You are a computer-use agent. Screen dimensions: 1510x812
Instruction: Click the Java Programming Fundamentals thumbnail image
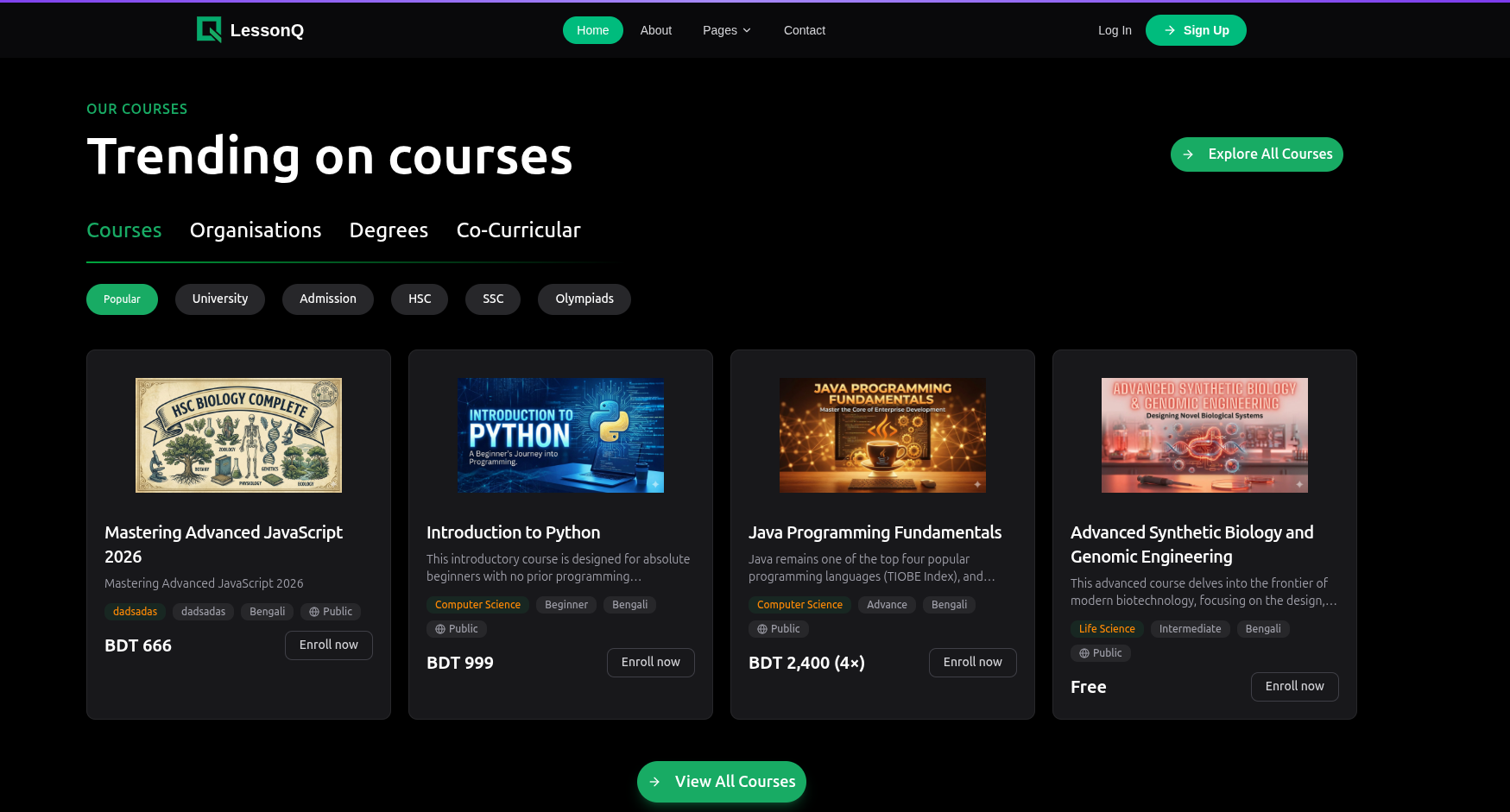882,435
